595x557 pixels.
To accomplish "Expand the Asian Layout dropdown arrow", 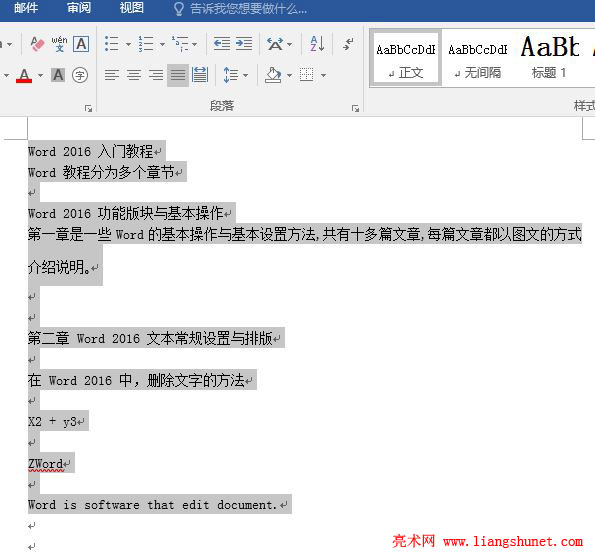I will tap(290, 44).
